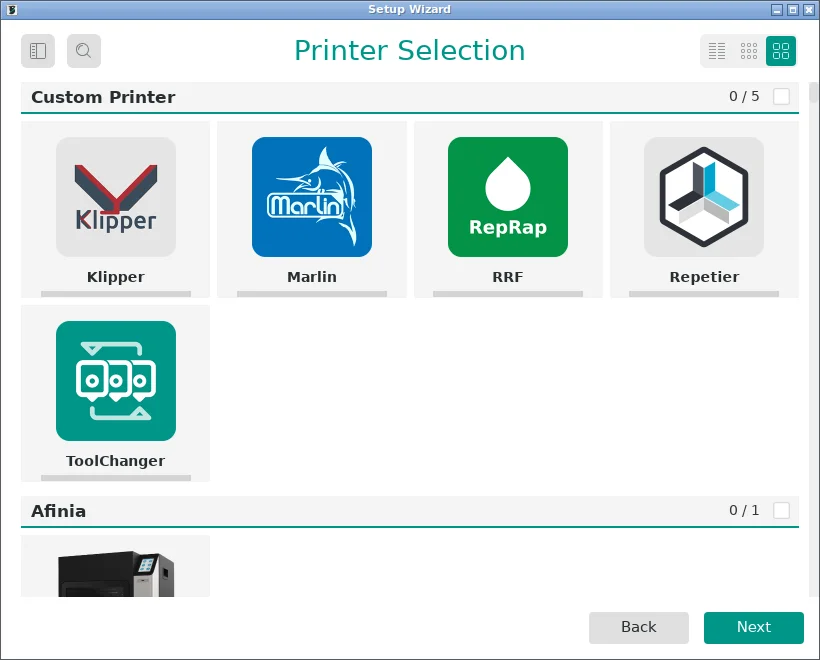Select the ToolChanger printer icon
The width and height of the screenshot is (820, 660).
(116, 381)
